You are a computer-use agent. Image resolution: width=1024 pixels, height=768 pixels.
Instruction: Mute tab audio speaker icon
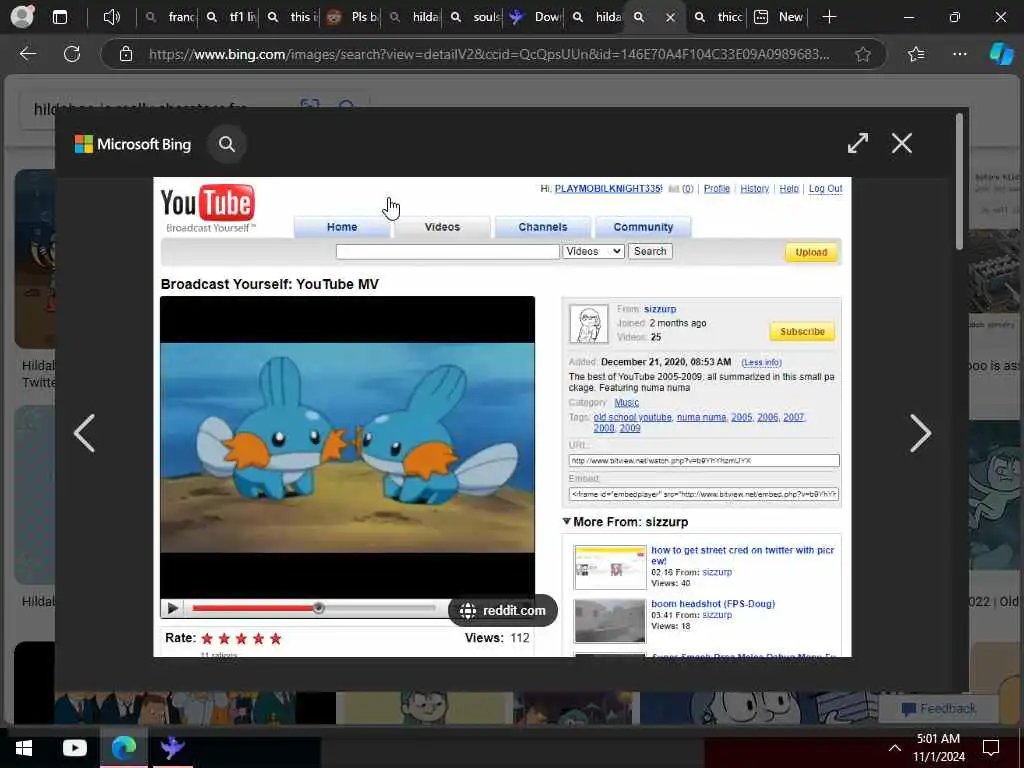pyautogui.click(x=112, y=17)
